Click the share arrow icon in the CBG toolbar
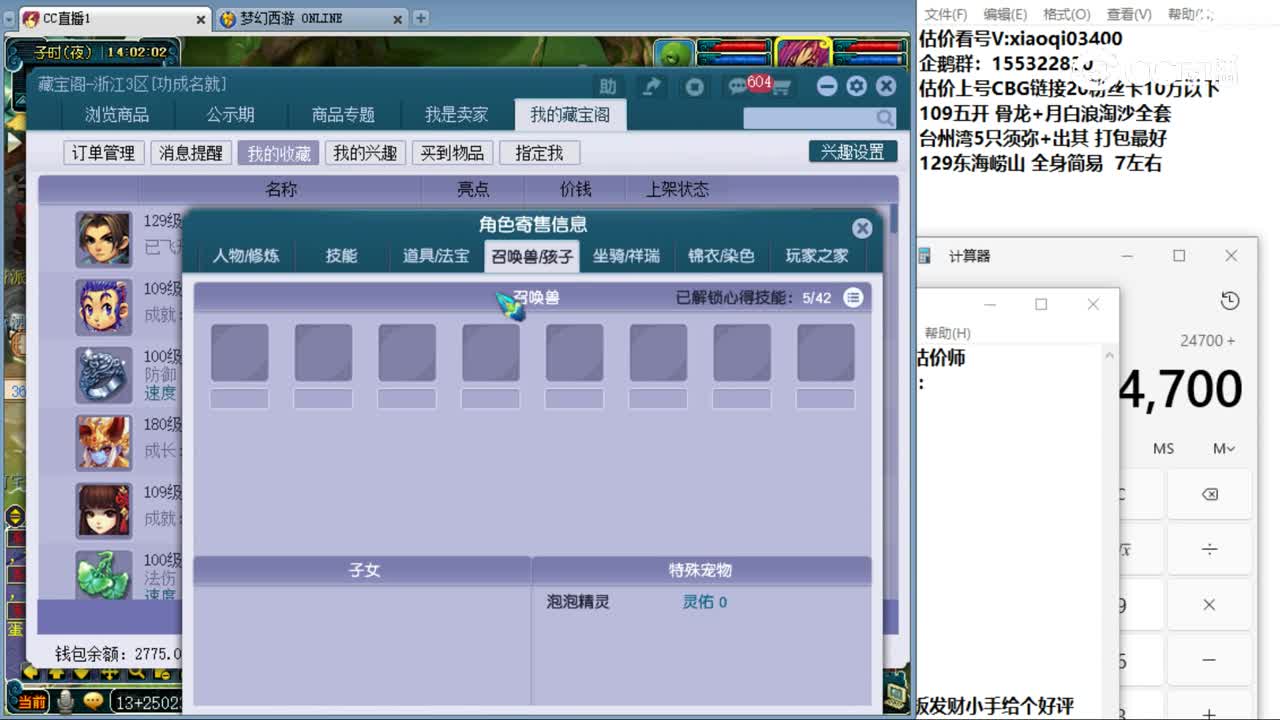This screenshot has width=1280, height=720. pyautogui.click(x=651, y=87)
